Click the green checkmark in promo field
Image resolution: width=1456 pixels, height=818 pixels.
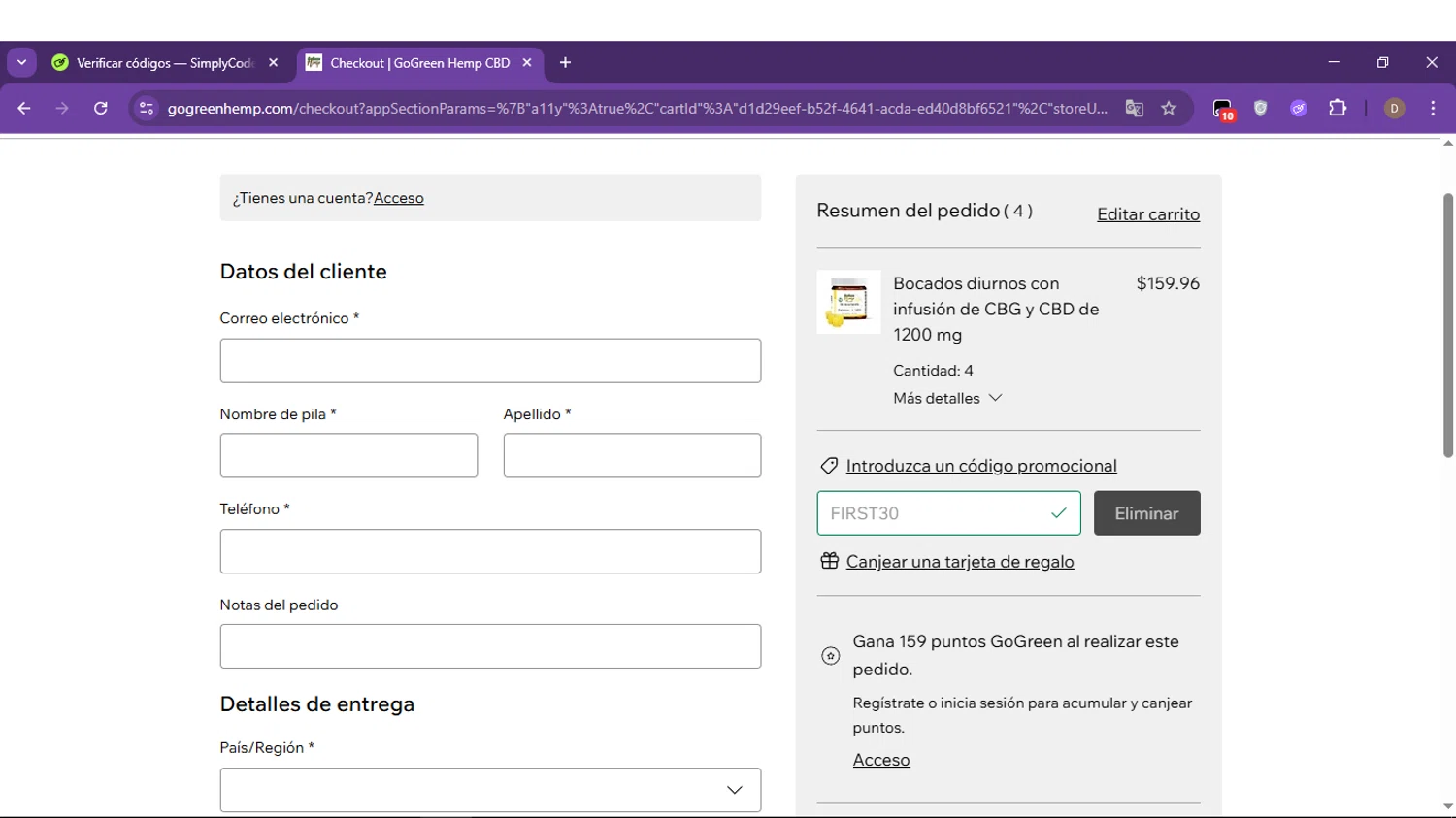point(1059,513)
